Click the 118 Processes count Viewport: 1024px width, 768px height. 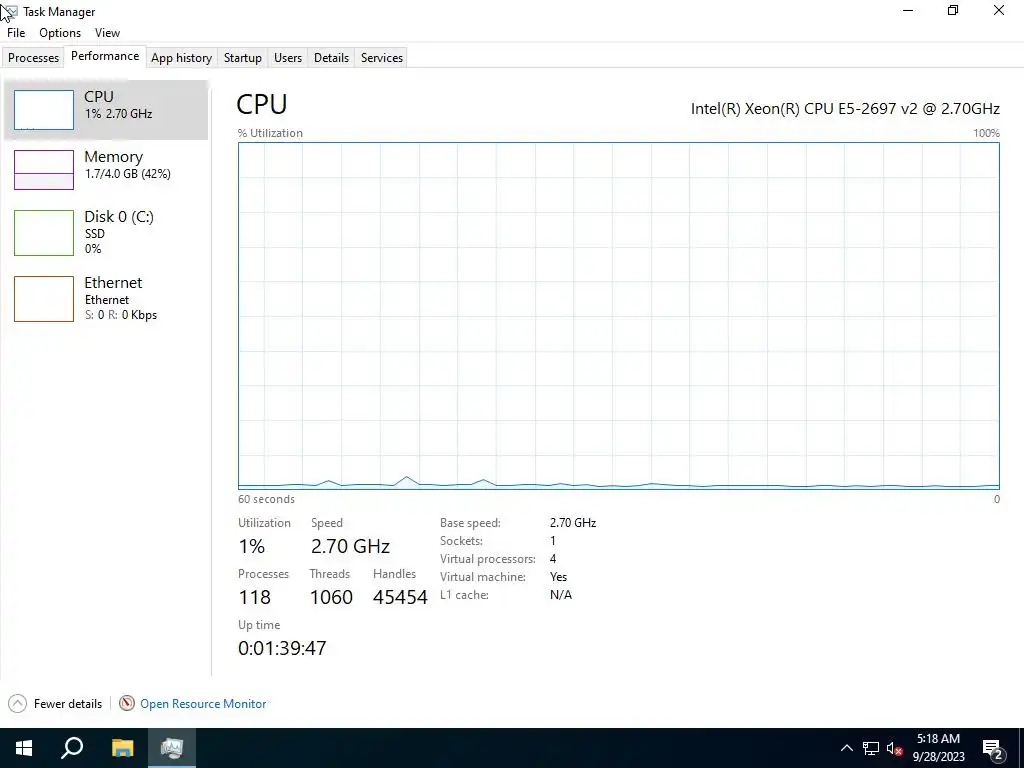(255, 597)
